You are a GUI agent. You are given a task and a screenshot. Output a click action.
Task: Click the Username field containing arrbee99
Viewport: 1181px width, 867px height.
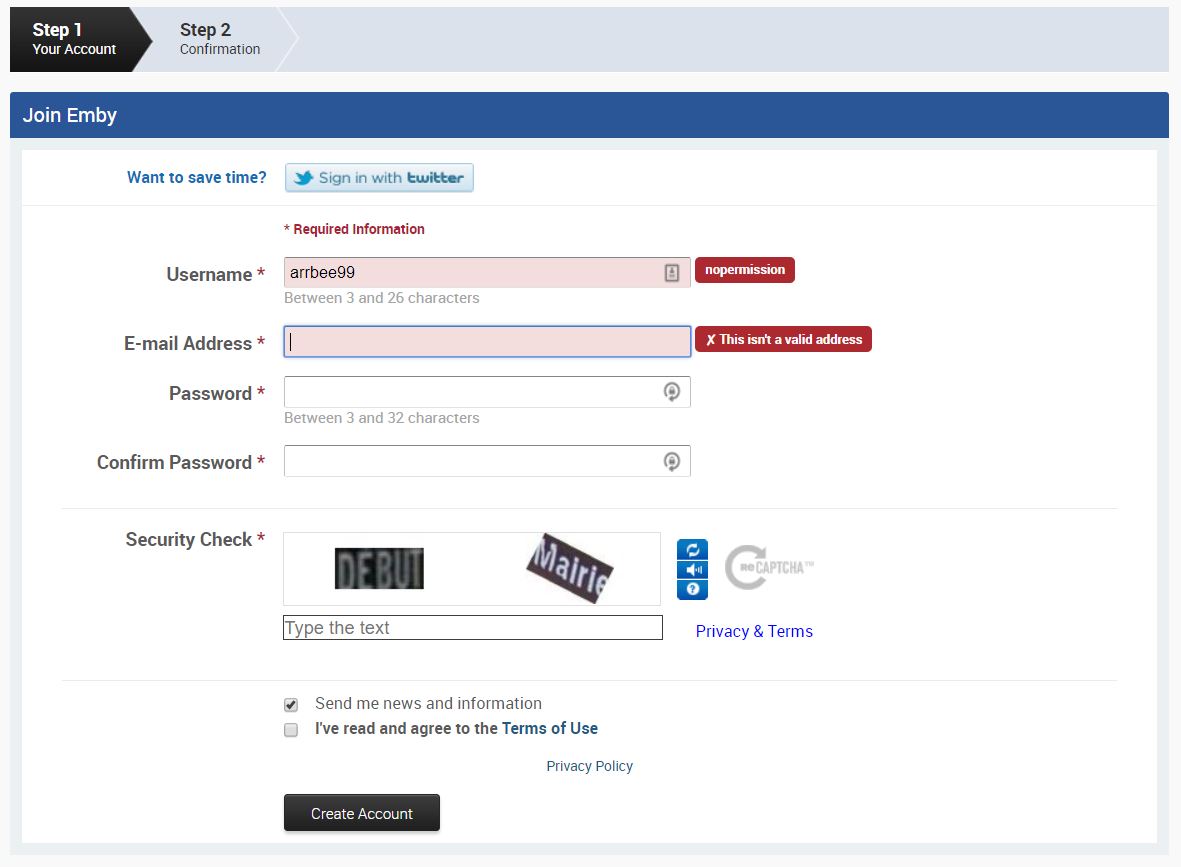[x=470, y=273]
